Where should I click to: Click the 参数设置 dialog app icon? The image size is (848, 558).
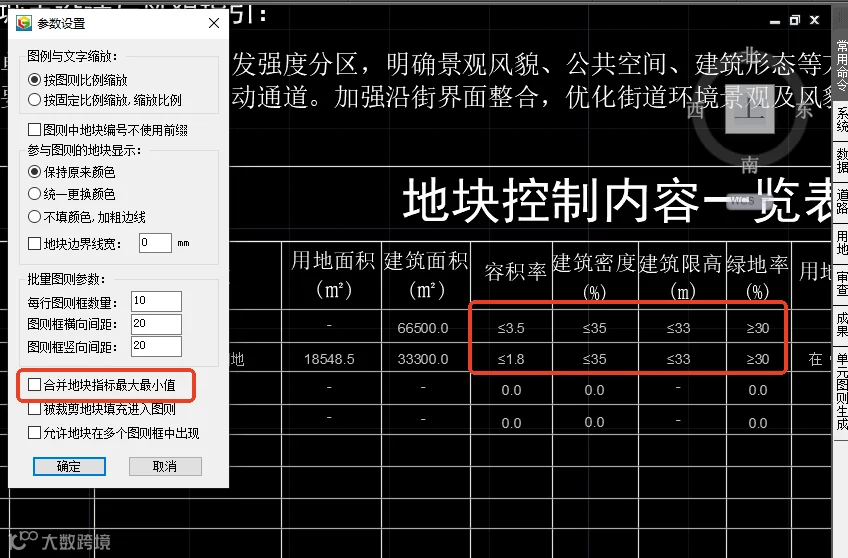pos(24,23)
